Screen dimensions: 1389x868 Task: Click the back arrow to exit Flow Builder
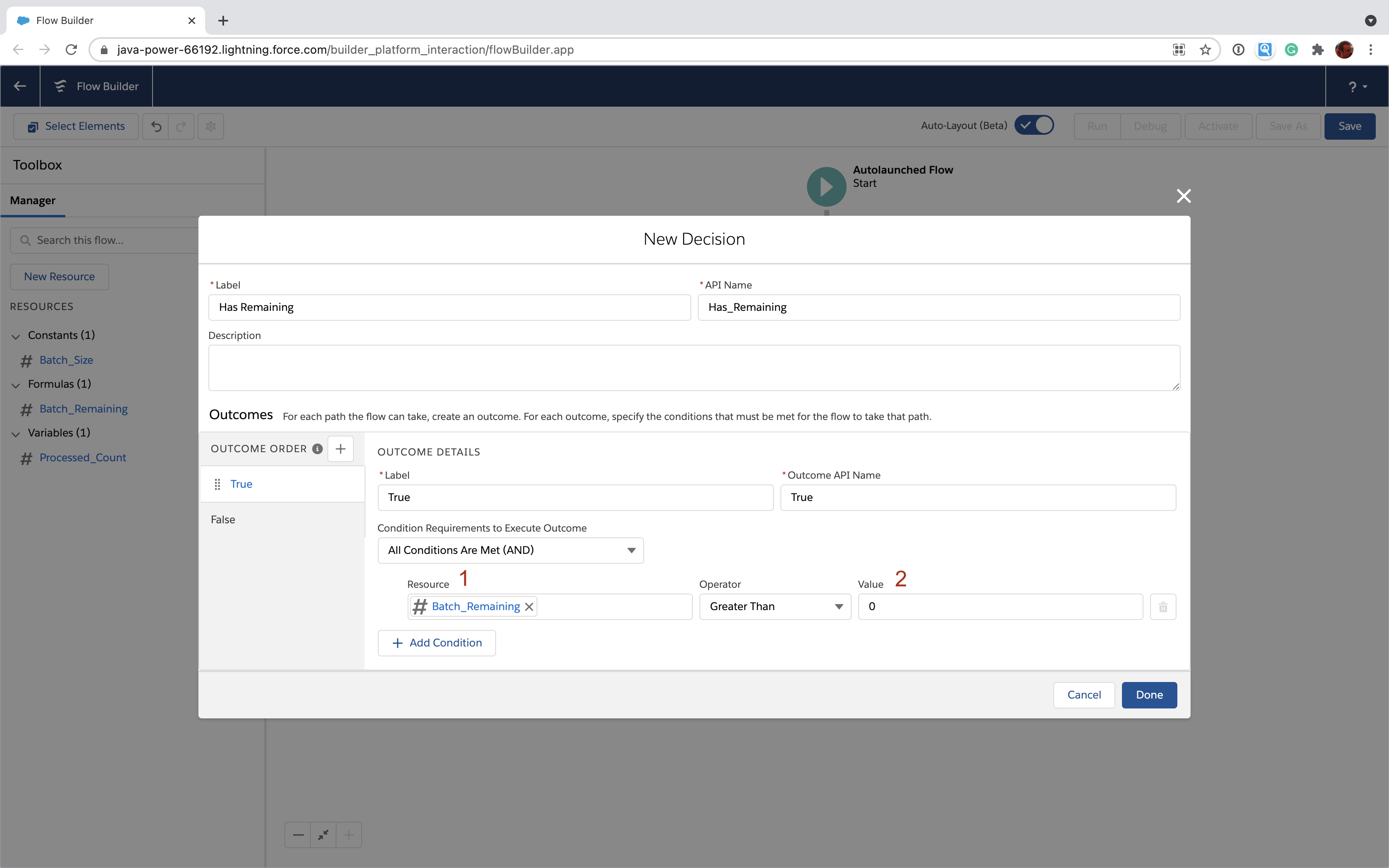coord(19,86)
